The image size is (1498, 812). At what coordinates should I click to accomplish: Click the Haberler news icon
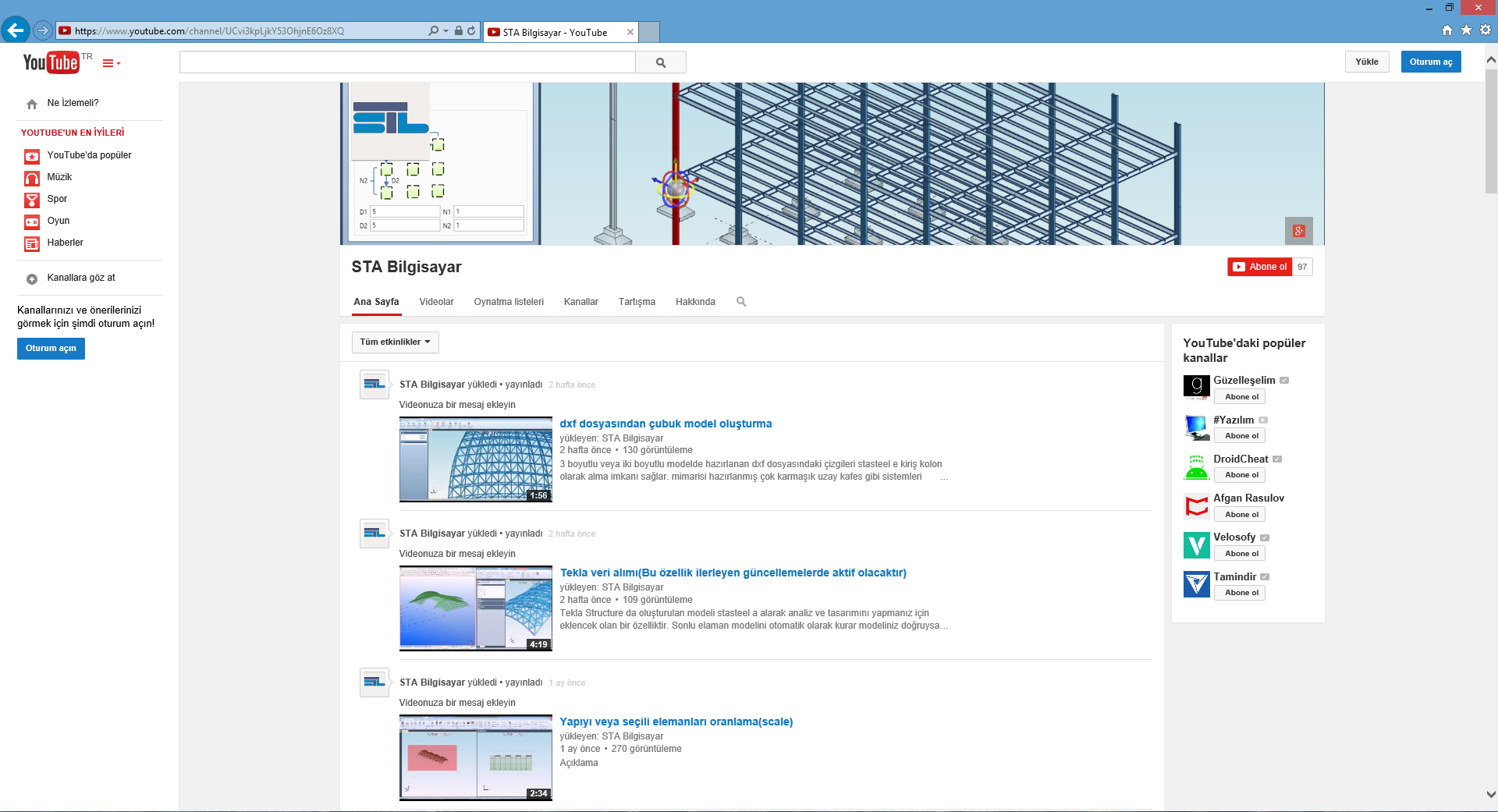pyautogui.click(x=32, y=243)
